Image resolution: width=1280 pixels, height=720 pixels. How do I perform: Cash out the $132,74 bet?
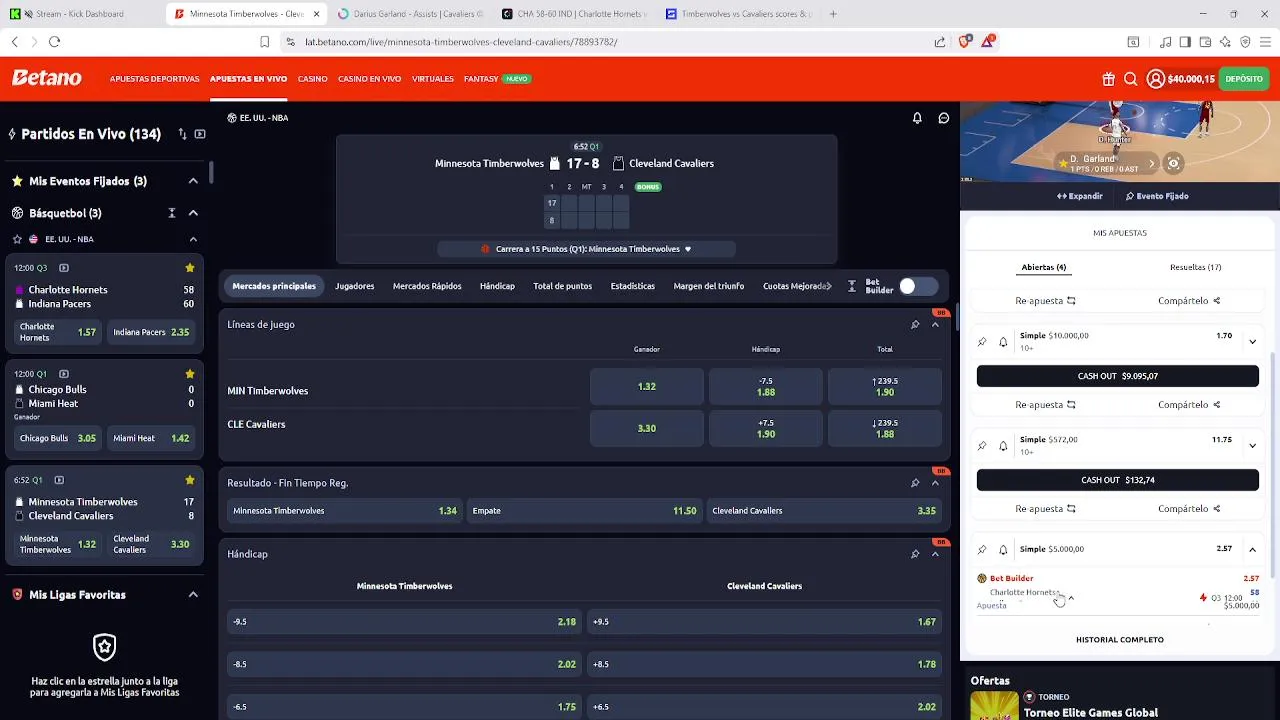1118,480
